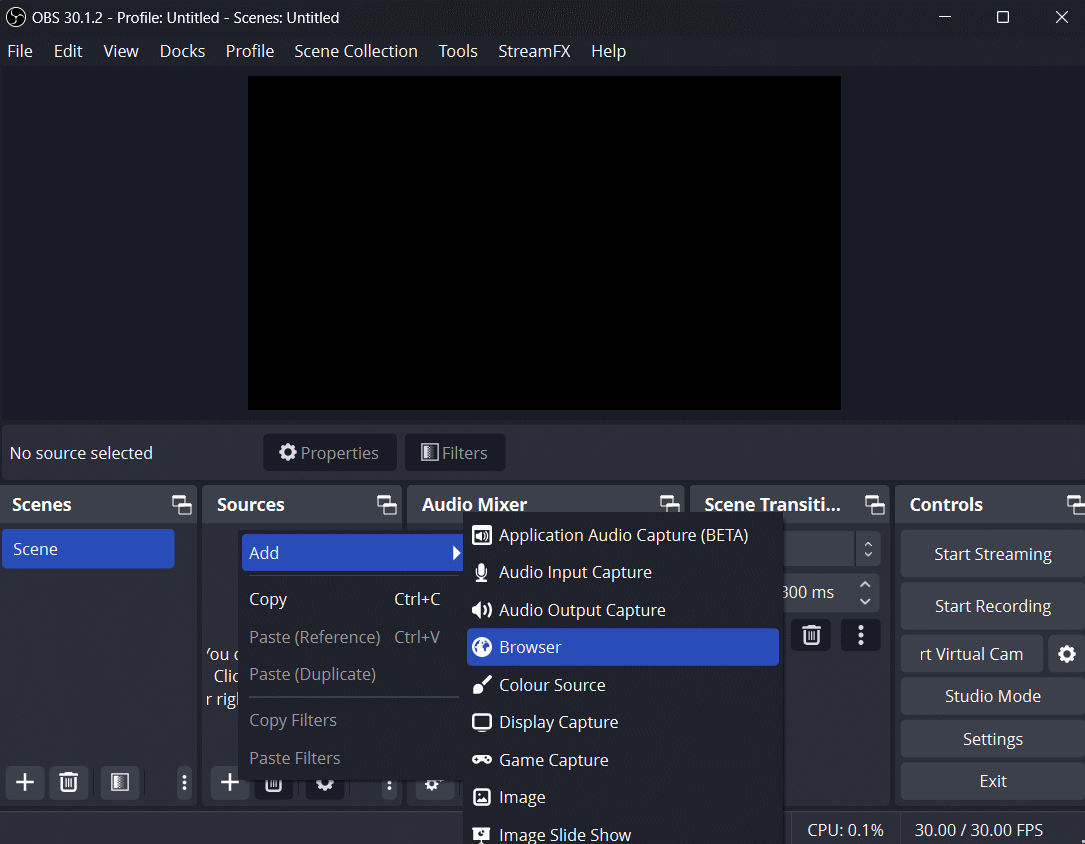Toggle Studio Mode
Viewport: 1085px width, 844px height.
coord(992,696)
